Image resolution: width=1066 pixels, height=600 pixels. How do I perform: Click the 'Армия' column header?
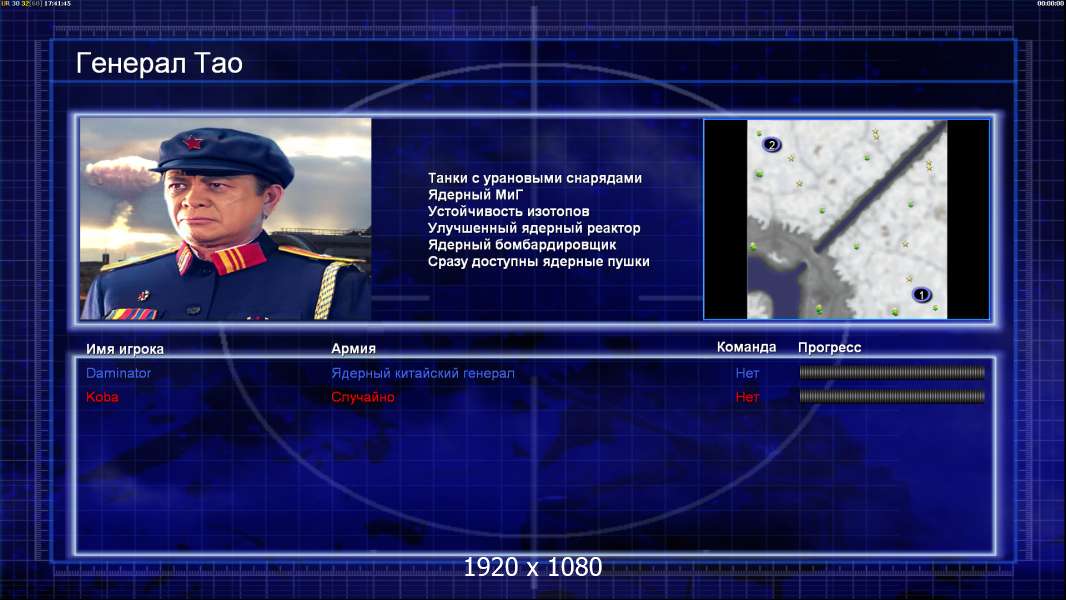click(354, 349)
